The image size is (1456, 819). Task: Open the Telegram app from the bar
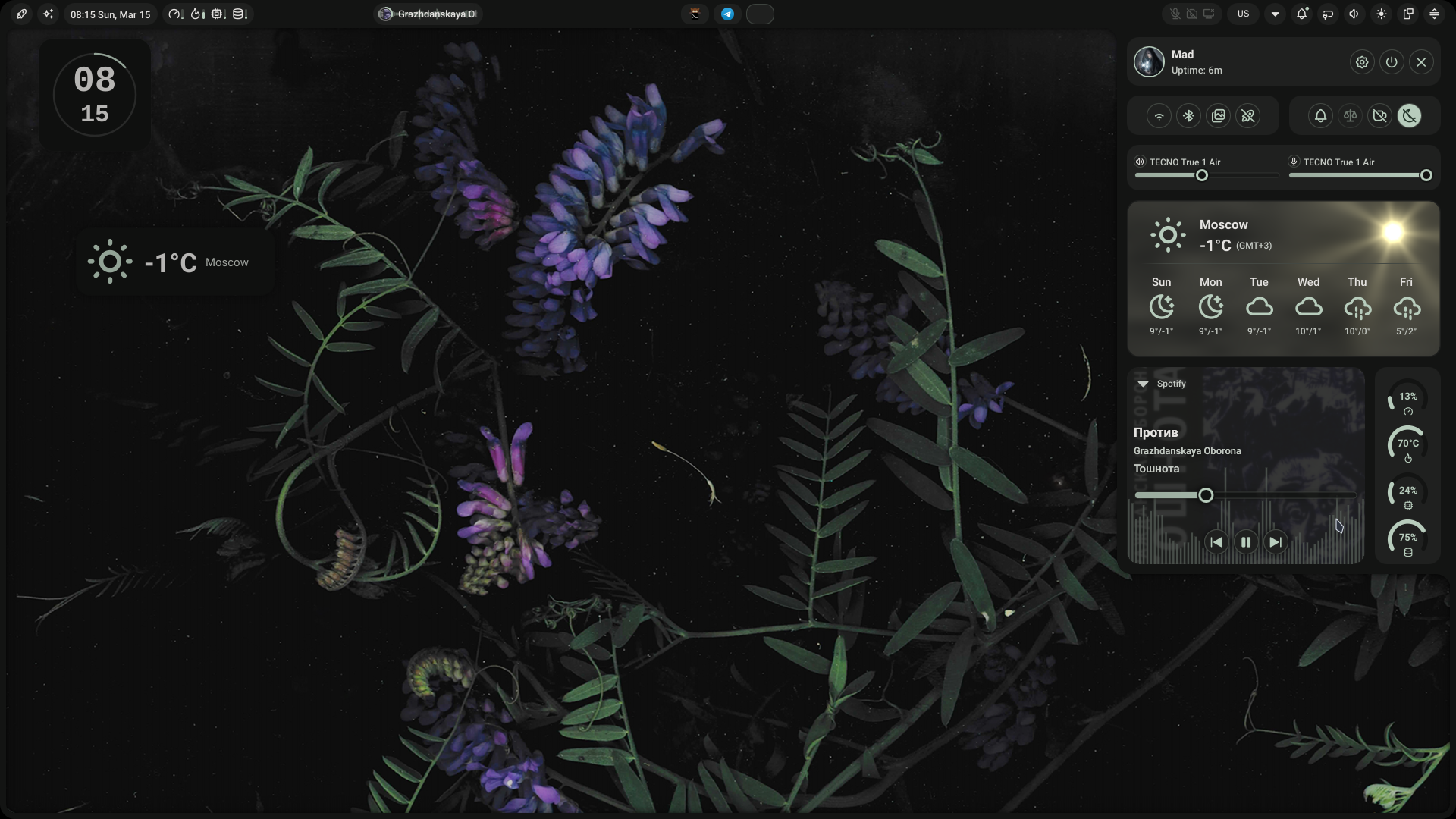pyautogui.click(x=727, y=14)
